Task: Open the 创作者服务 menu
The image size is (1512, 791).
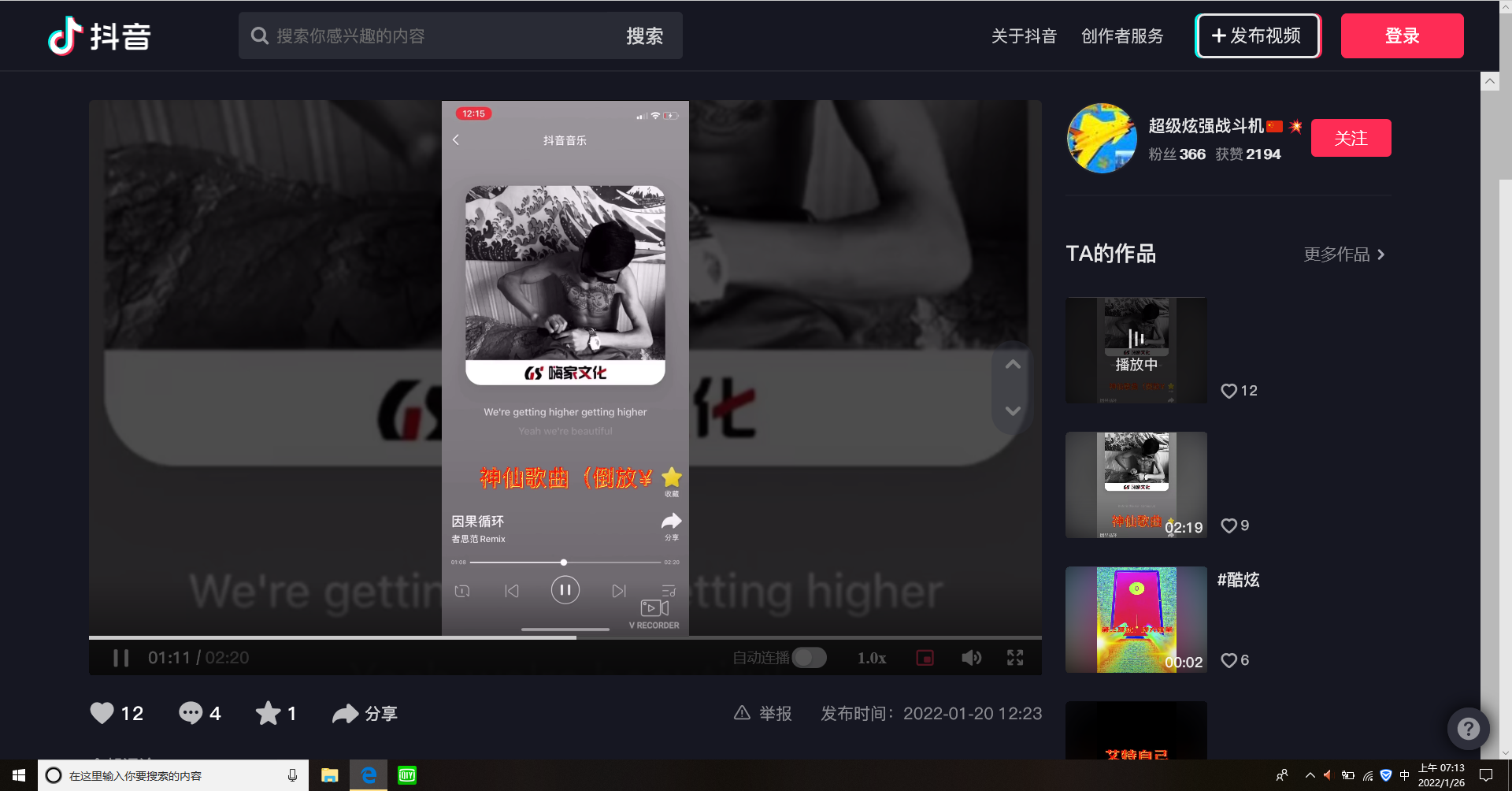Action: tap(1122, 36)
